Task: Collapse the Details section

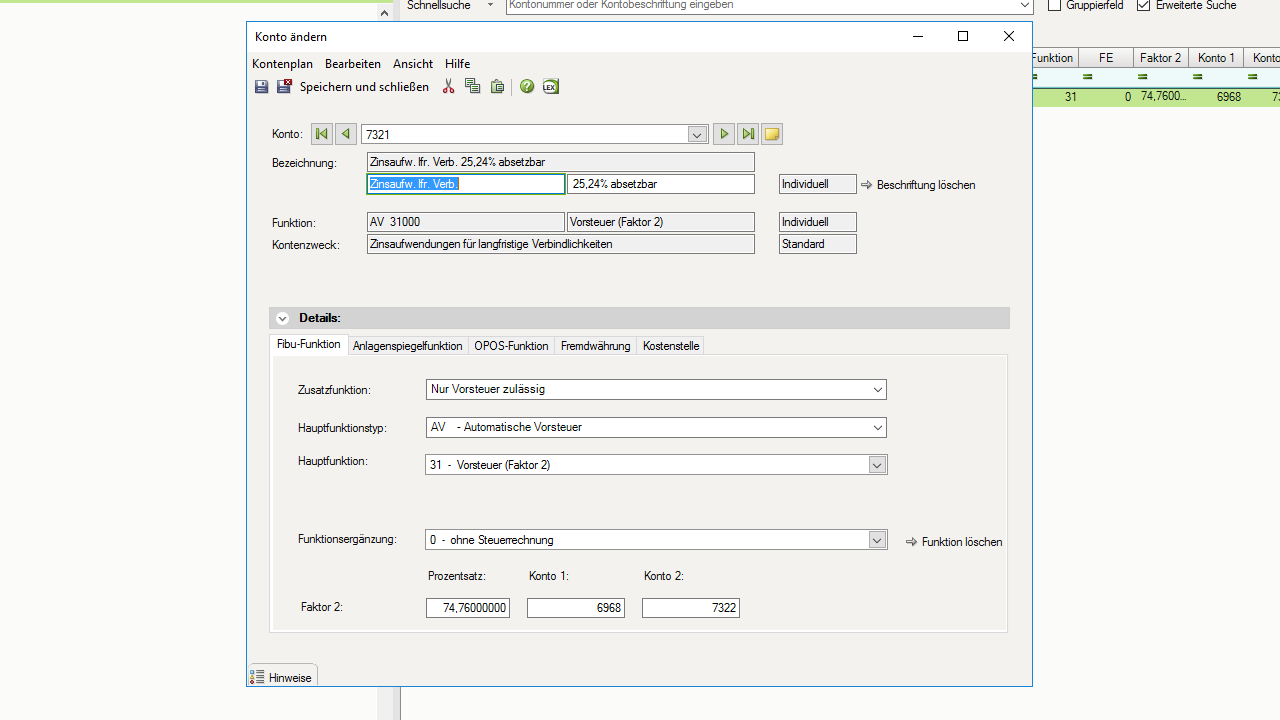Action: pos(283,318)
